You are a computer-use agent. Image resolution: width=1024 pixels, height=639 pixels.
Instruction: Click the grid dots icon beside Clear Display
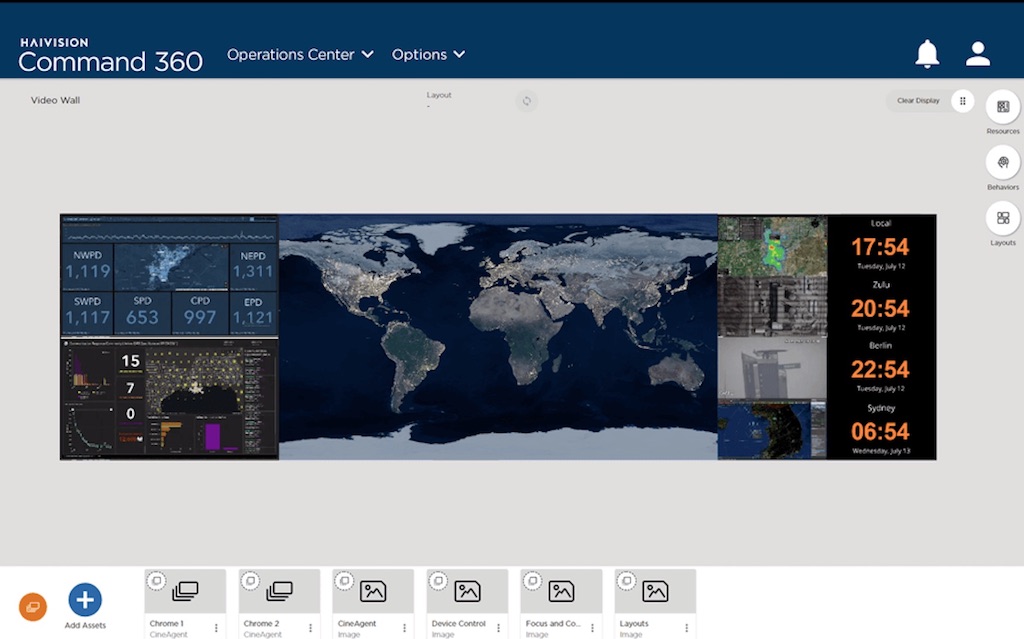(962, 101)
